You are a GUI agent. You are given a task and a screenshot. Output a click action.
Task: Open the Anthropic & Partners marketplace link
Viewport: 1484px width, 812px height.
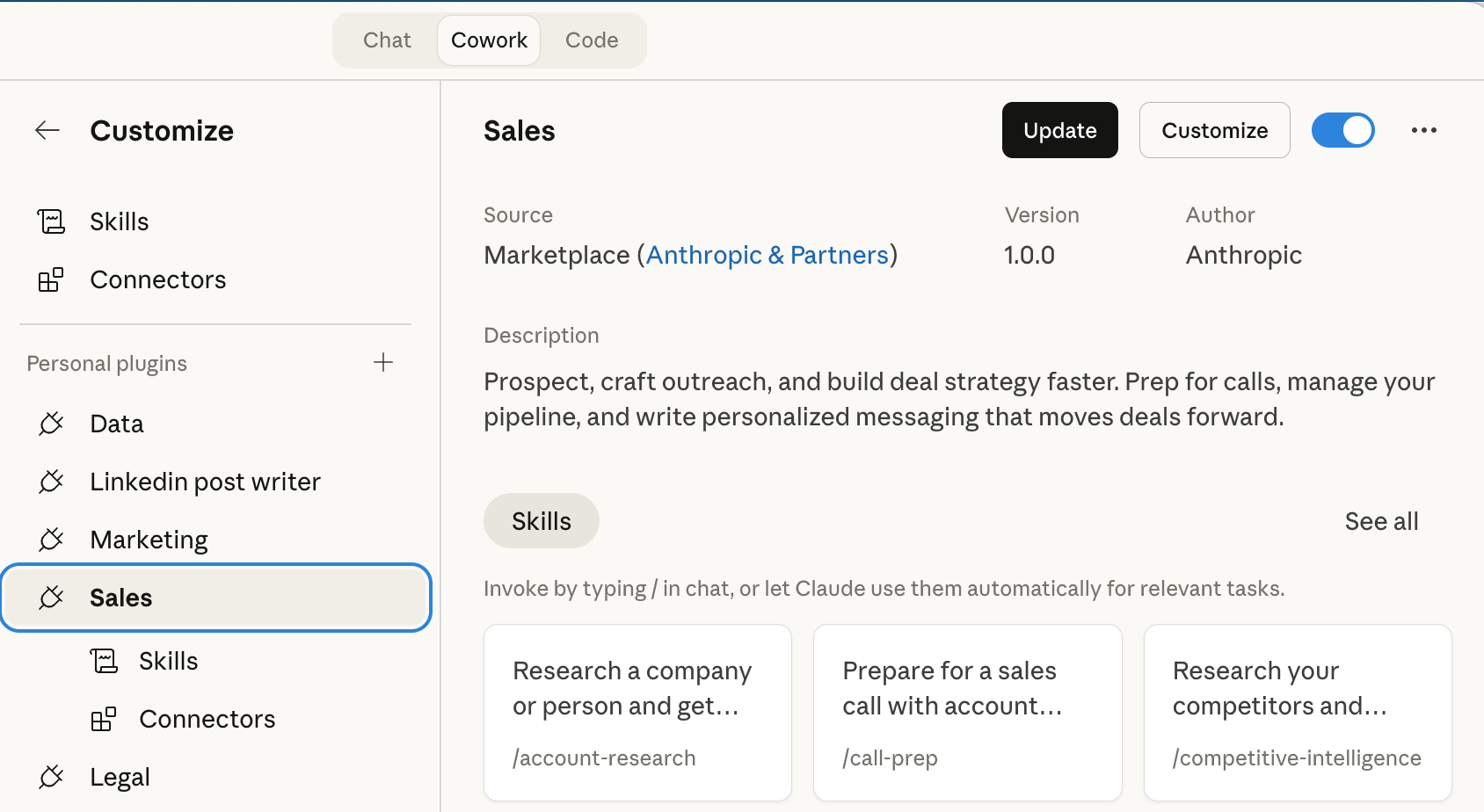pyautogui.click(x=767, y=255)
